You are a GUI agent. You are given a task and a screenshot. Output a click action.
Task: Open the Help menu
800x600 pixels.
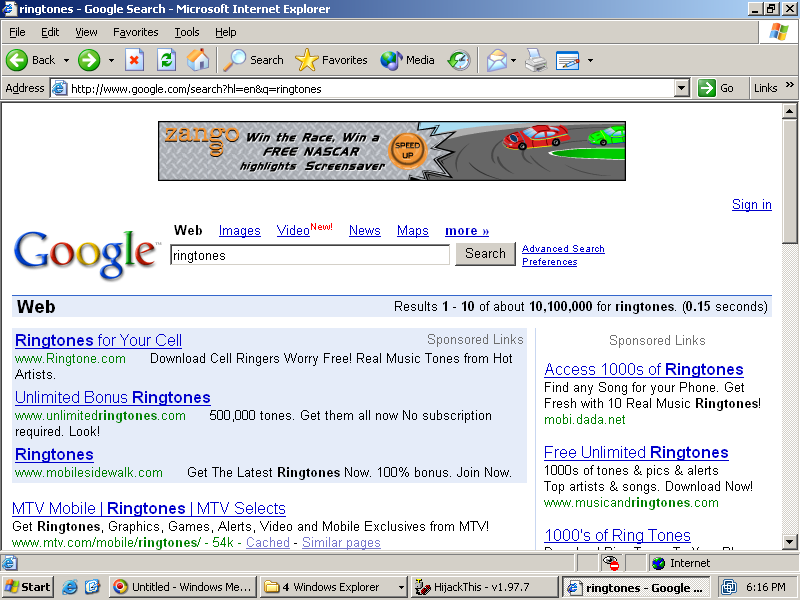point(226,32)
